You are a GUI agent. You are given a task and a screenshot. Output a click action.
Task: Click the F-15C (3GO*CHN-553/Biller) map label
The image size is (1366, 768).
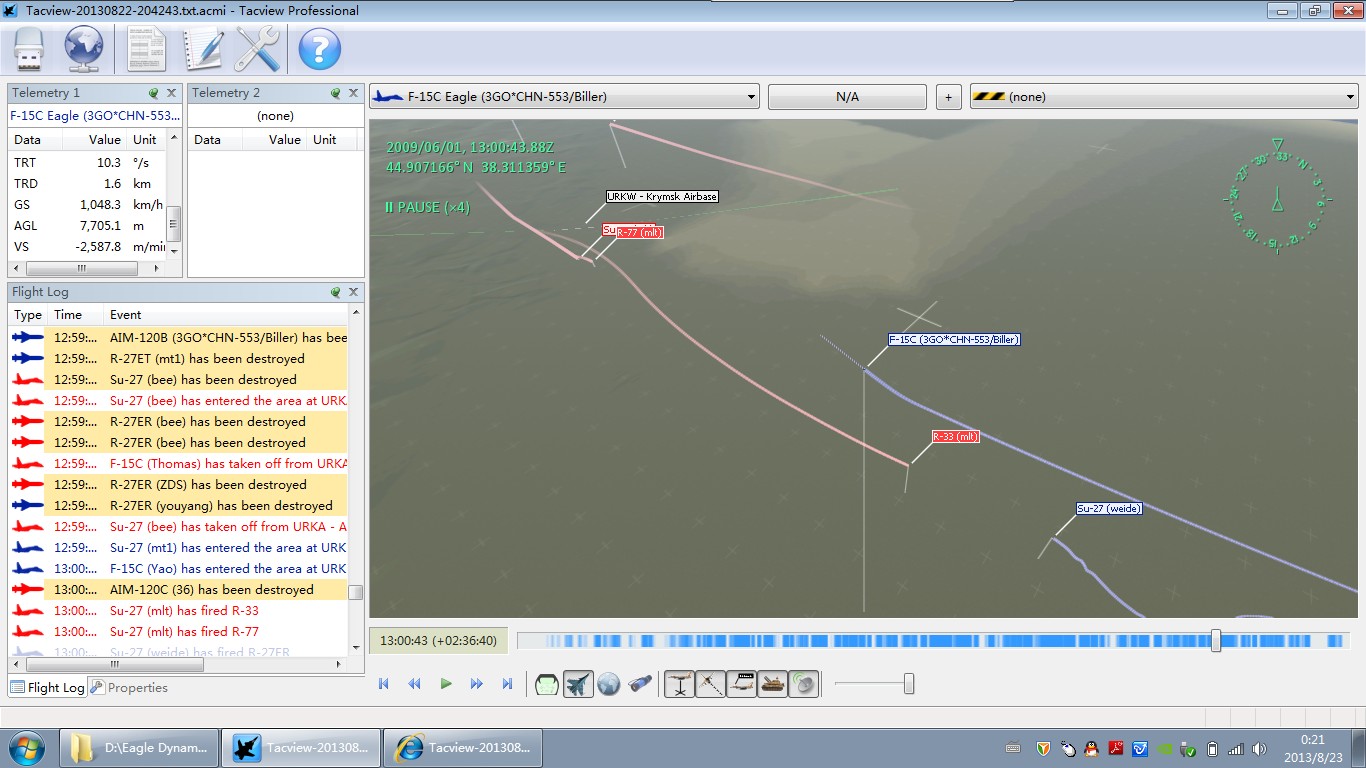[954, 340]
